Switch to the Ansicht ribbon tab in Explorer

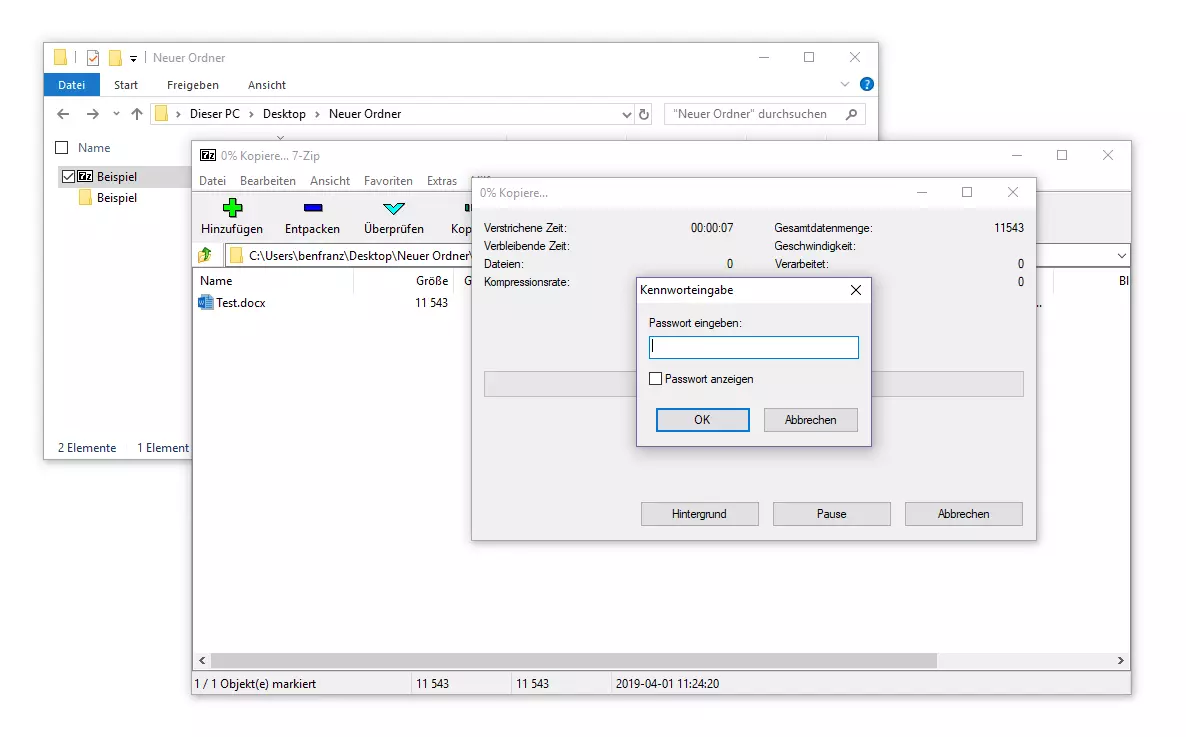tap(267, 85)
